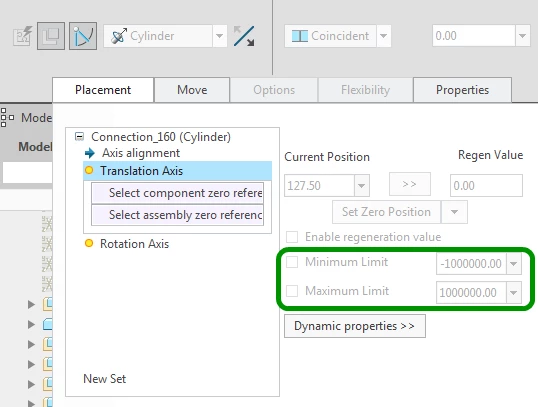
Task: Click the convert constraints to mechanism icon
Action: pyautogui.click(x=22, y=36)
